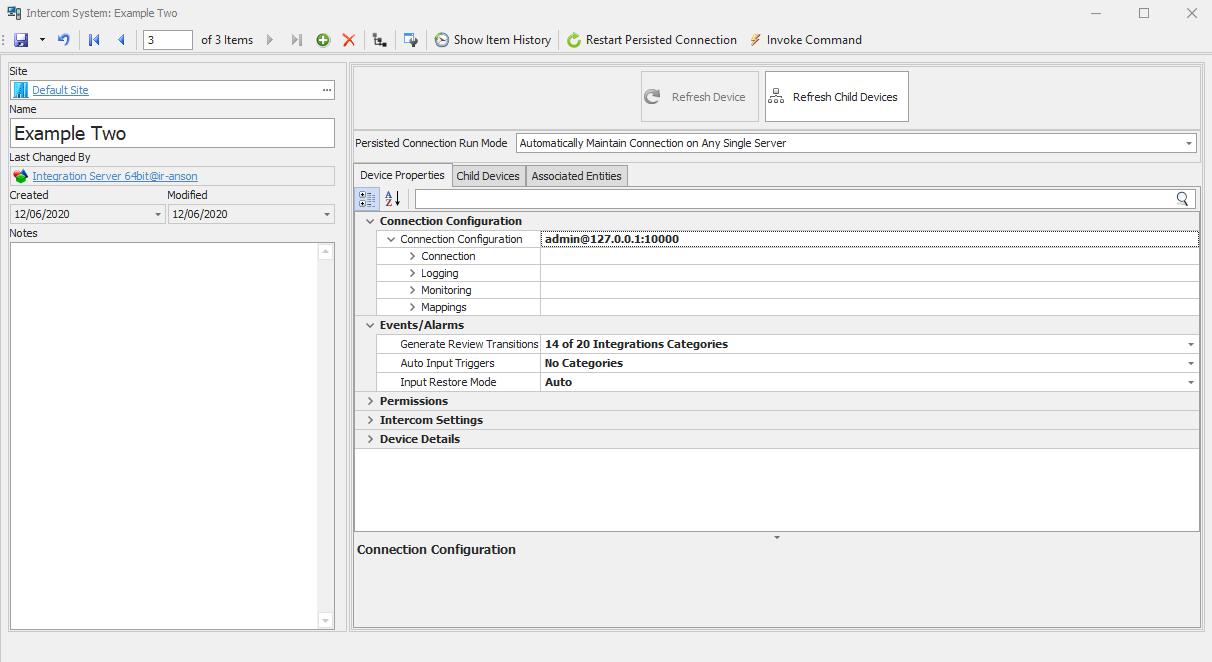Expand the Intercom Settings section
Image resolution: width=1212 pixels, height=662 pixels.
coord(370,420)
